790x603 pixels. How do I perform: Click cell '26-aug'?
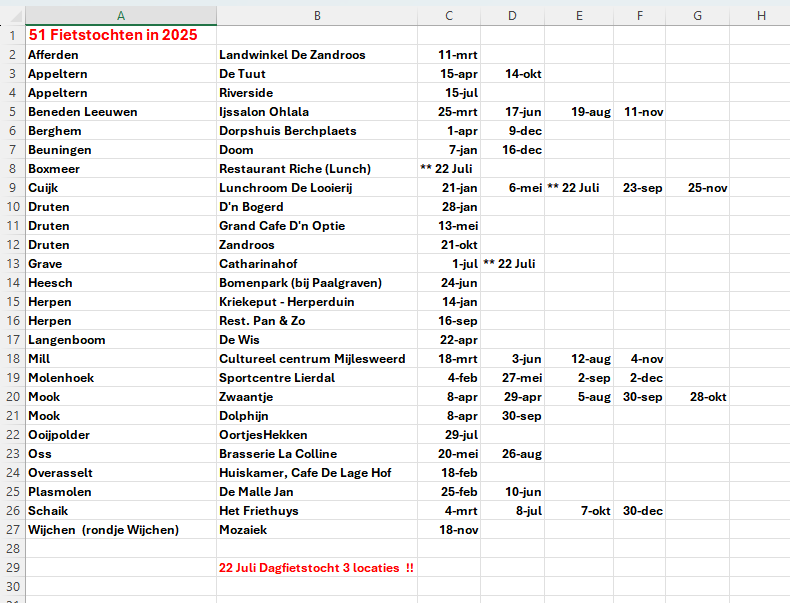pos(512,454)
